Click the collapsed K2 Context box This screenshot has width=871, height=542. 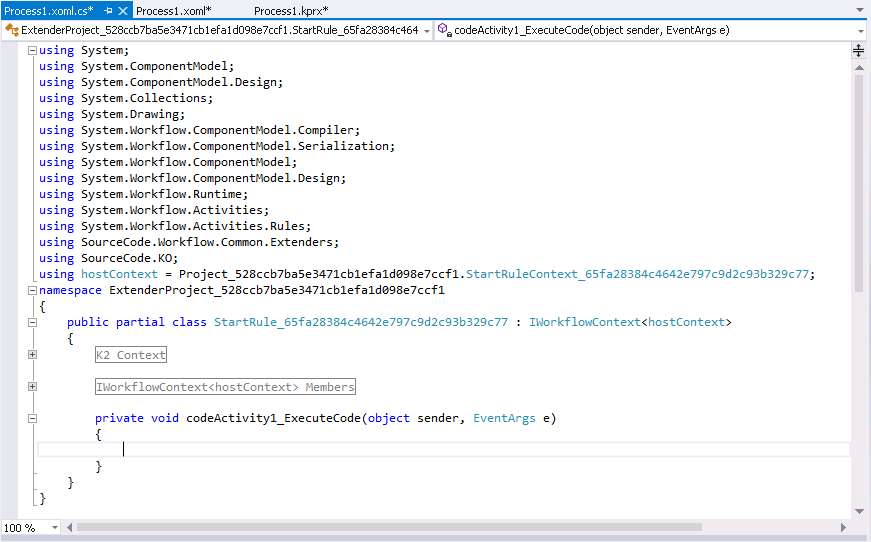(x=131, y=355)
